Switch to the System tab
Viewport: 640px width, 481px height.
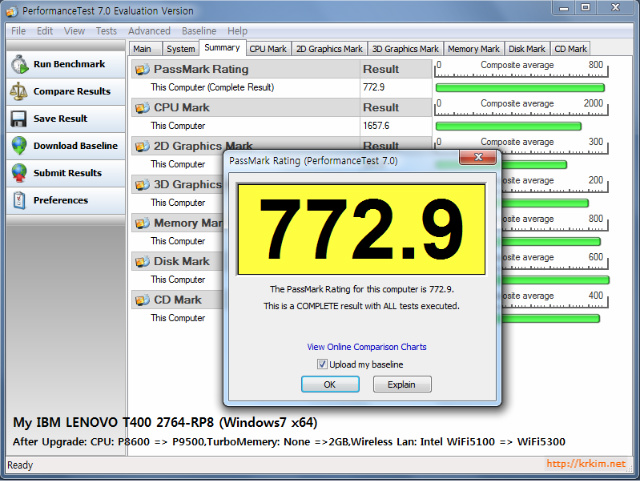[180, 49]
